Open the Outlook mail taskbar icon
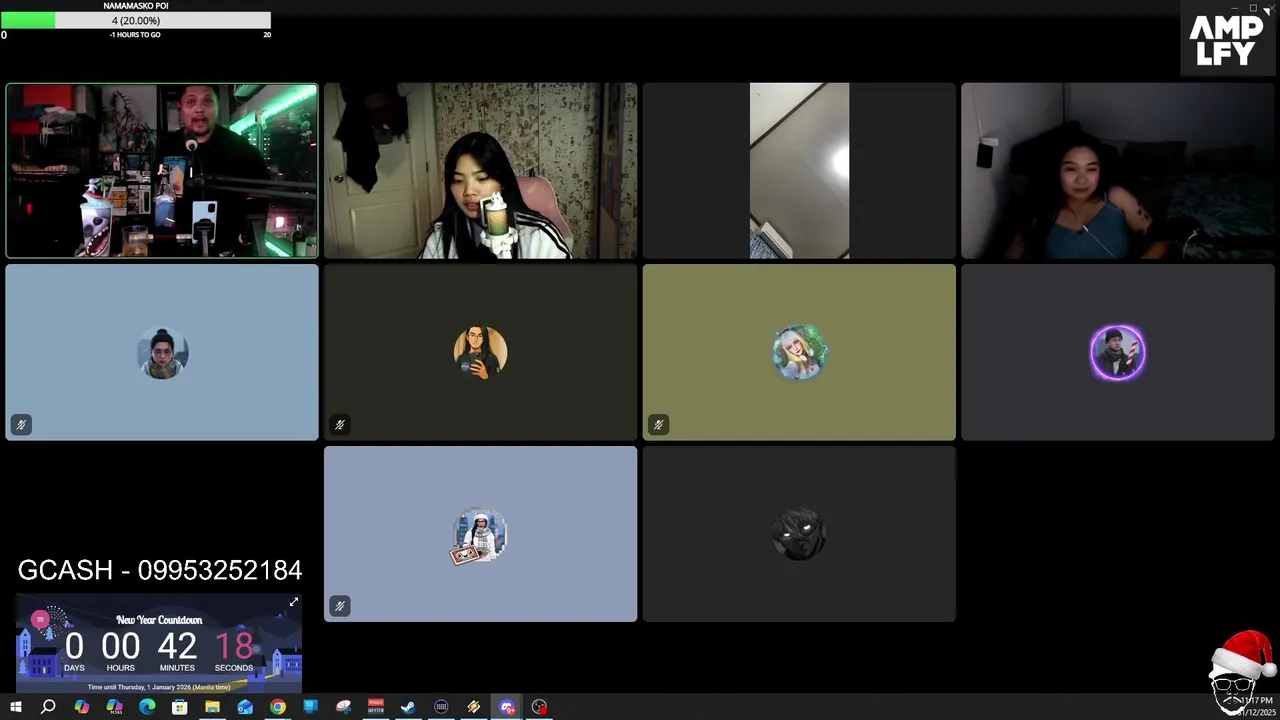 245,707
